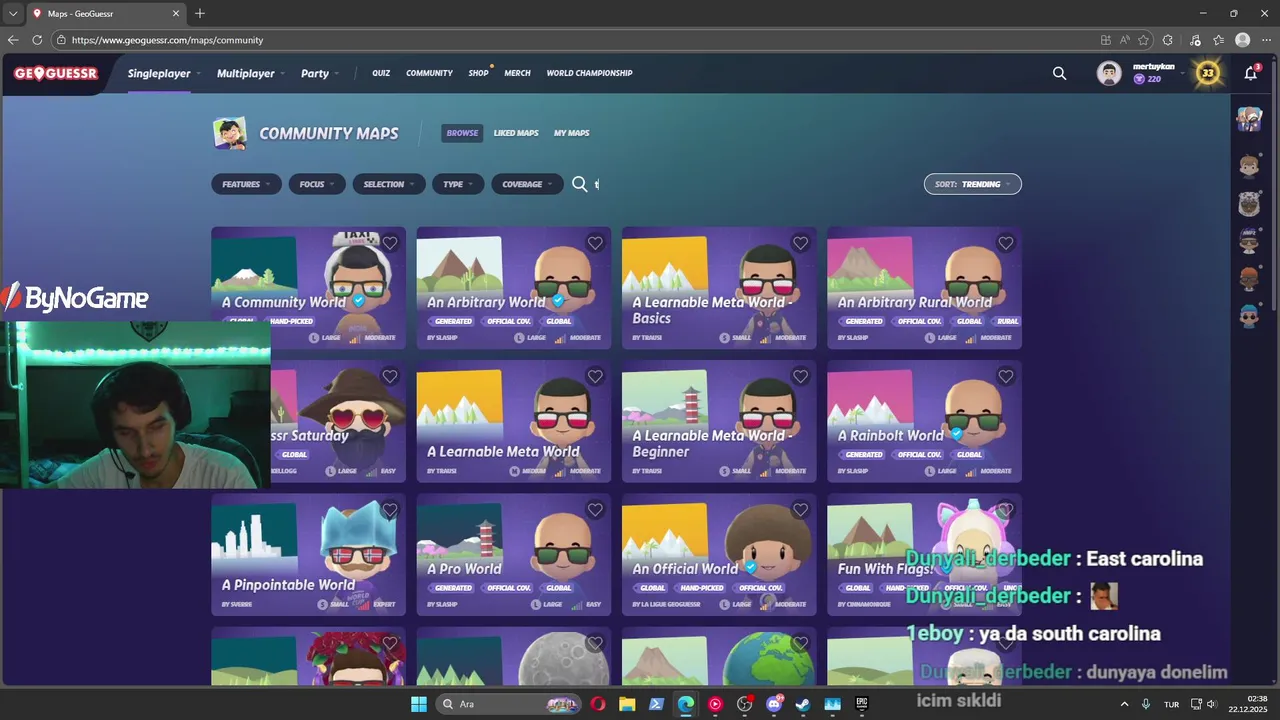
Task: Select top friend avatar in right sidebar
Action: click(1249, 119)
